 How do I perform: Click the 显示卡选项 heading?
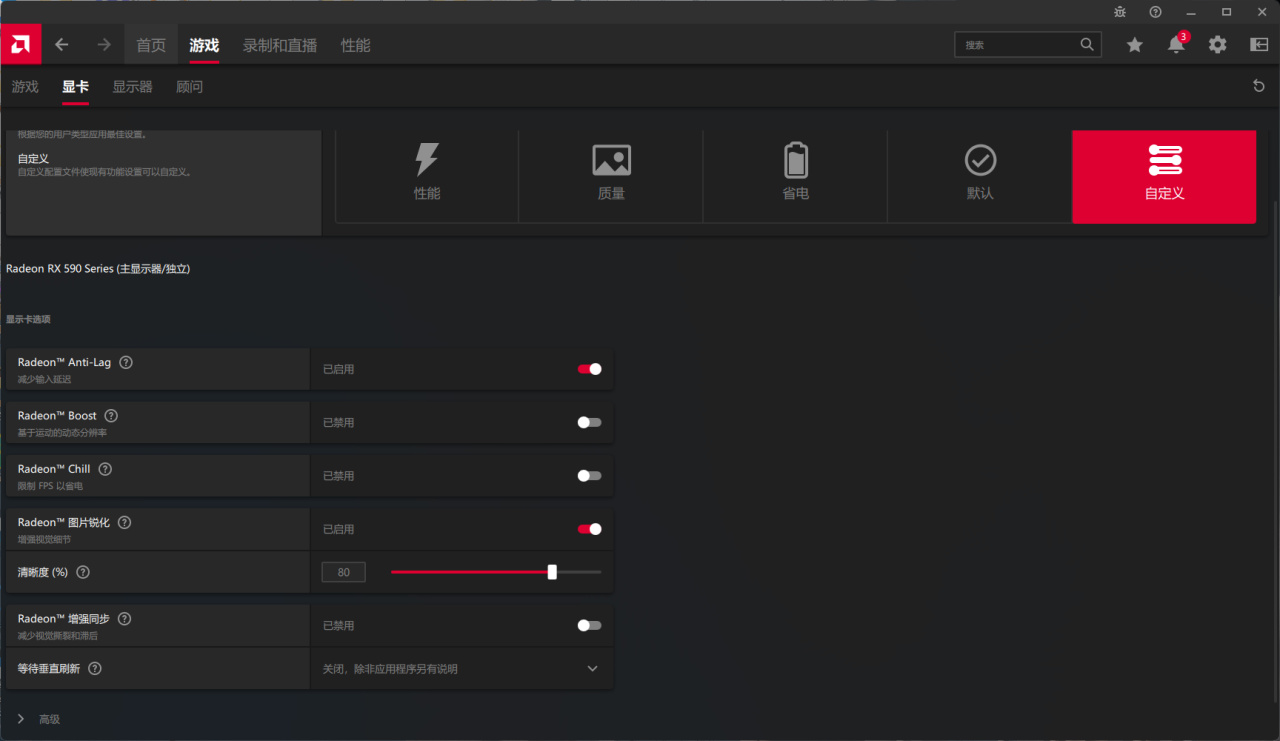pos(28,320)
